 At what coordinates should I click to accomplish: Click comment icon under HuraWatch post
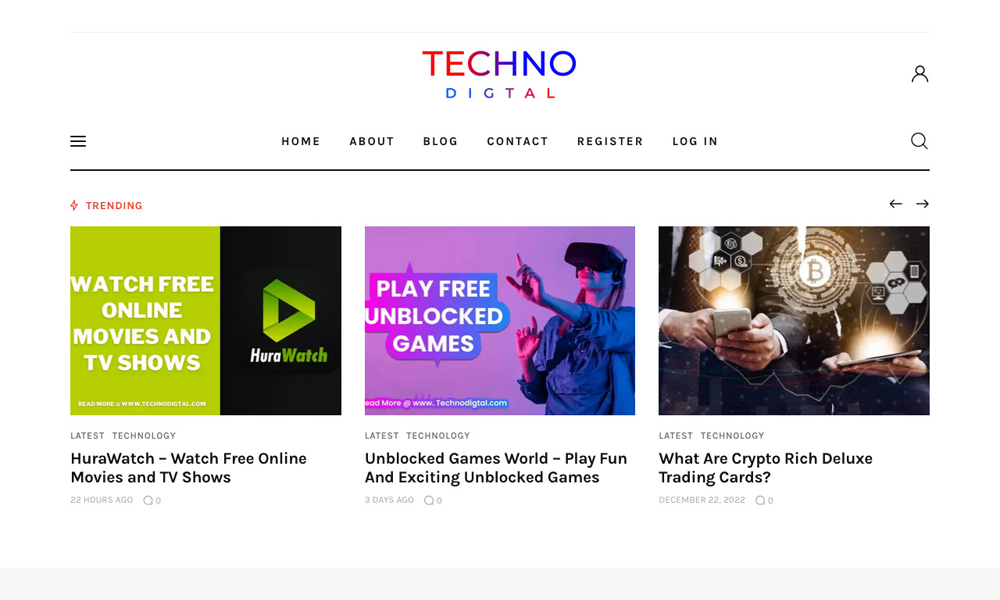coord(148,501)
